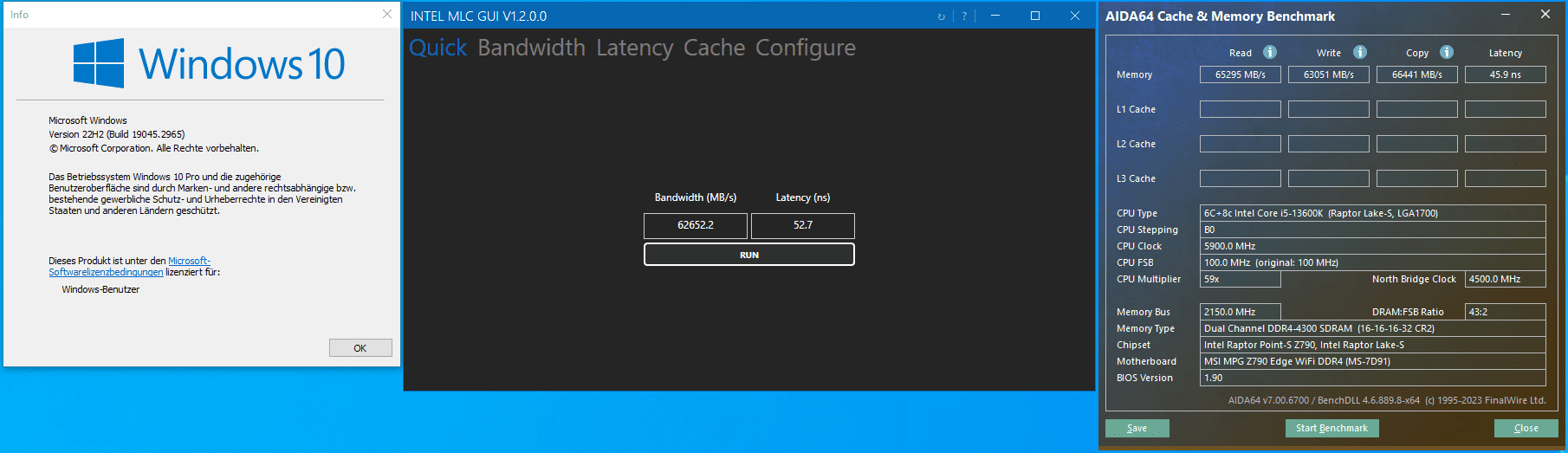Close the Windows Info dialog with X

387,14
